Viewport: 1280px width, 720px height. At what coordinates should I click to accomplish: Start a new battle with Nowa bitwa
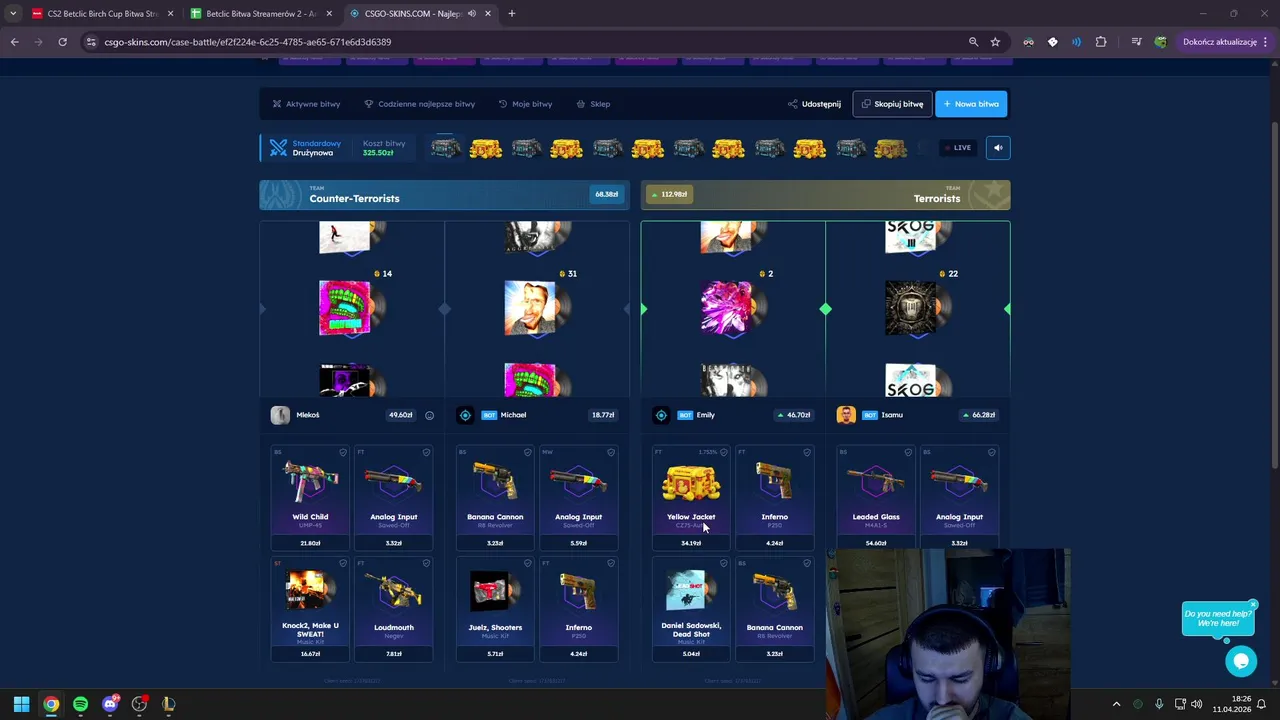(x=971, y=104)
